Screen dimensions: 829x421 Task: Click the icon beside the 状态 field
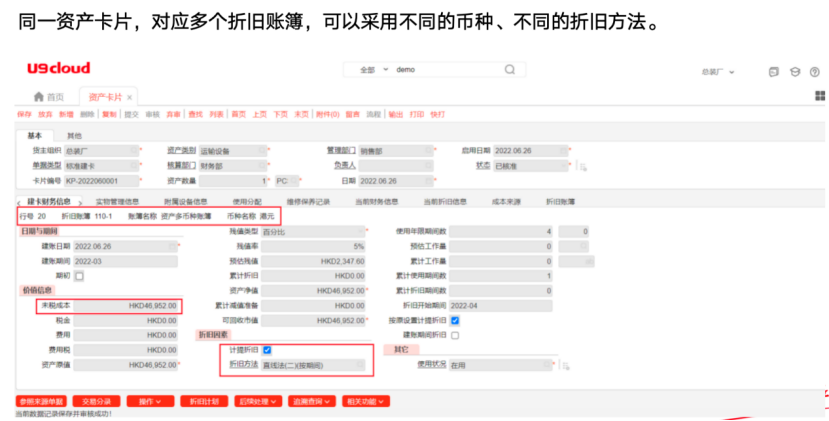(x=582, y=166)
